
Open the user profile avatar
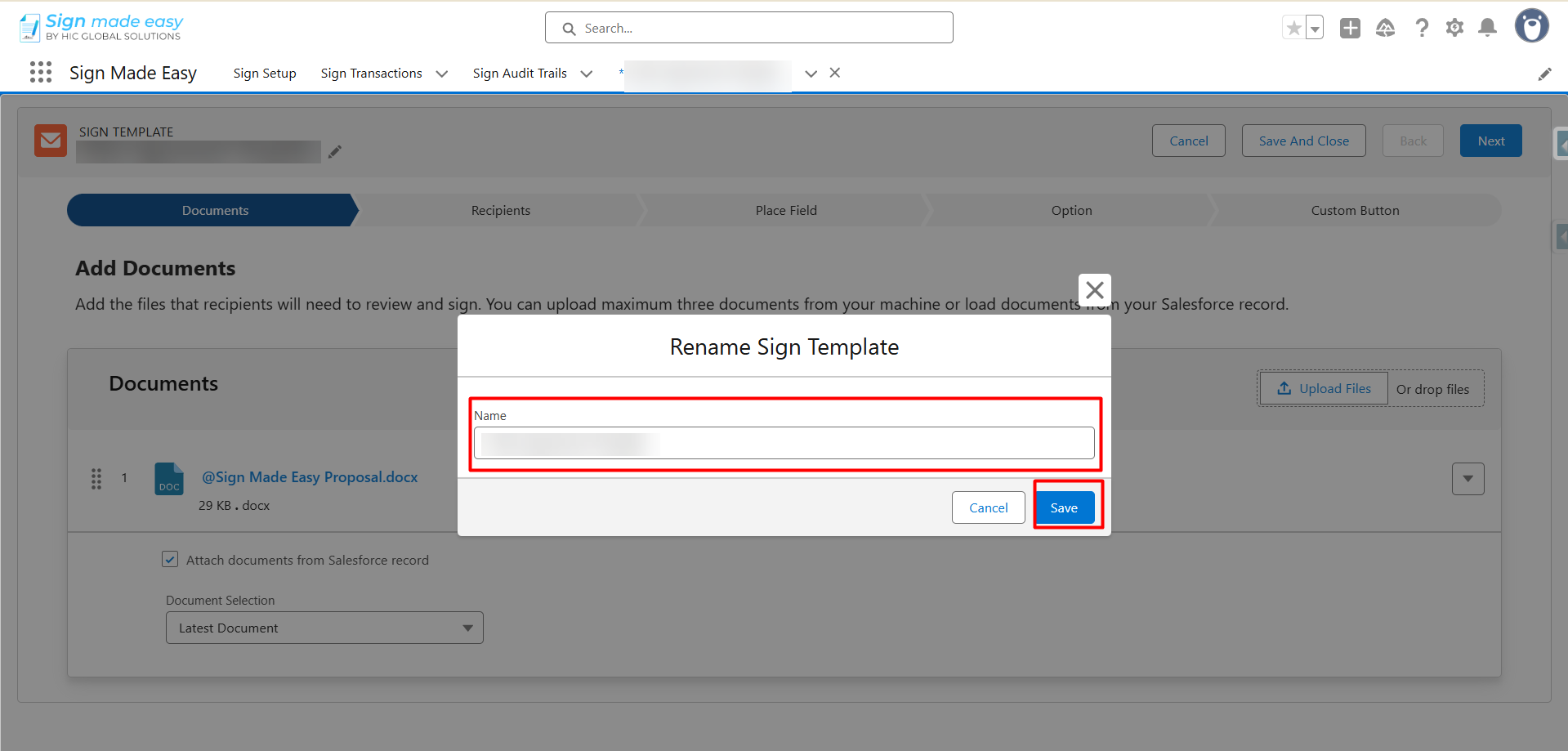point(1531,26)
